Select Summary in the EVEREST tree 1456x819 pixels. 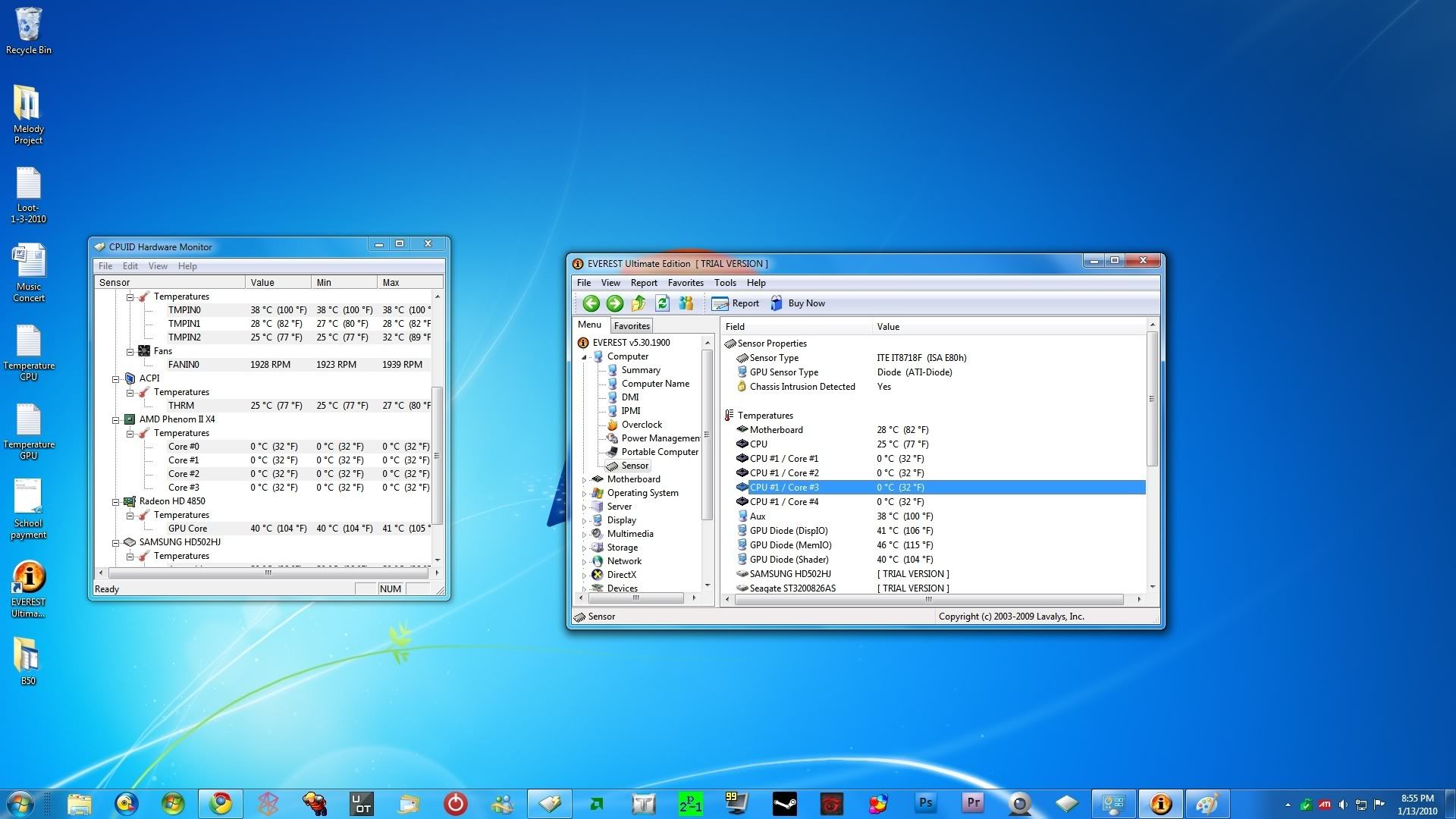641,370
